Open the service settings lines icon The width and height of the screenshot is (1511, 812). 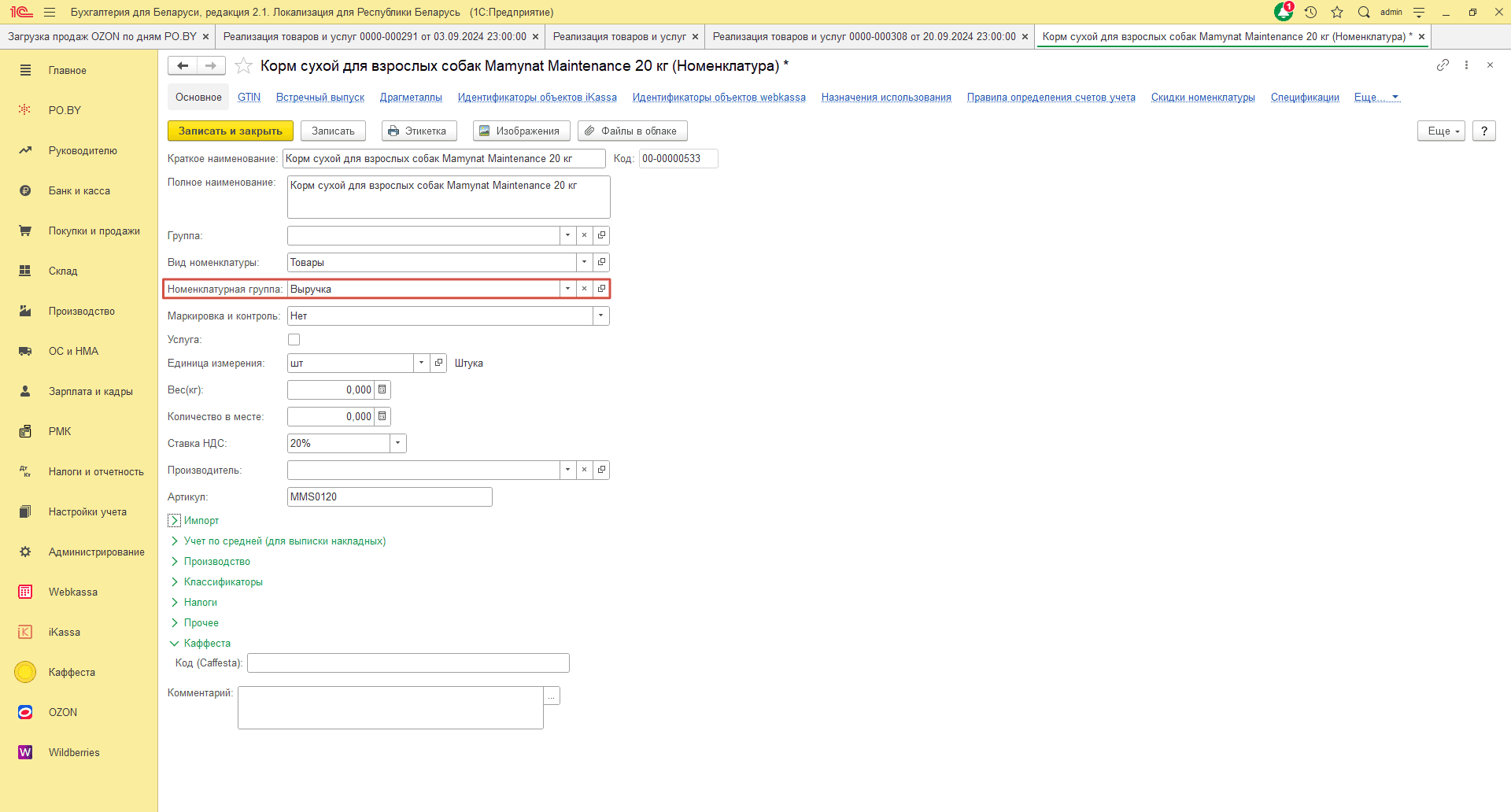click(x=1419, y=12)
